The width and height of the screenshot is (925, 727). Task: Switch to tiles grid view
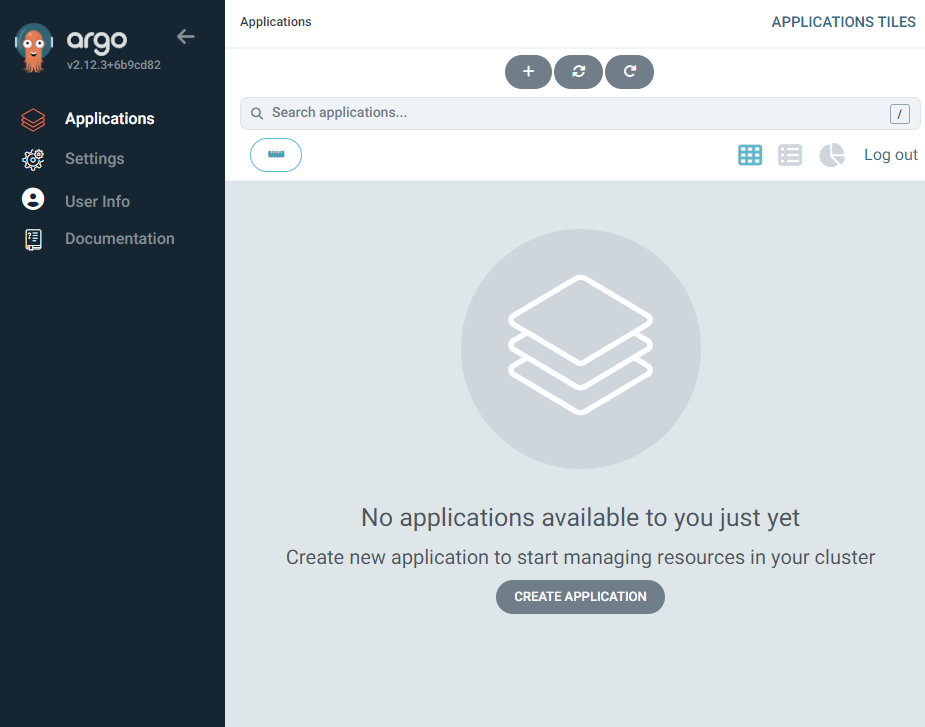point(750,155)
